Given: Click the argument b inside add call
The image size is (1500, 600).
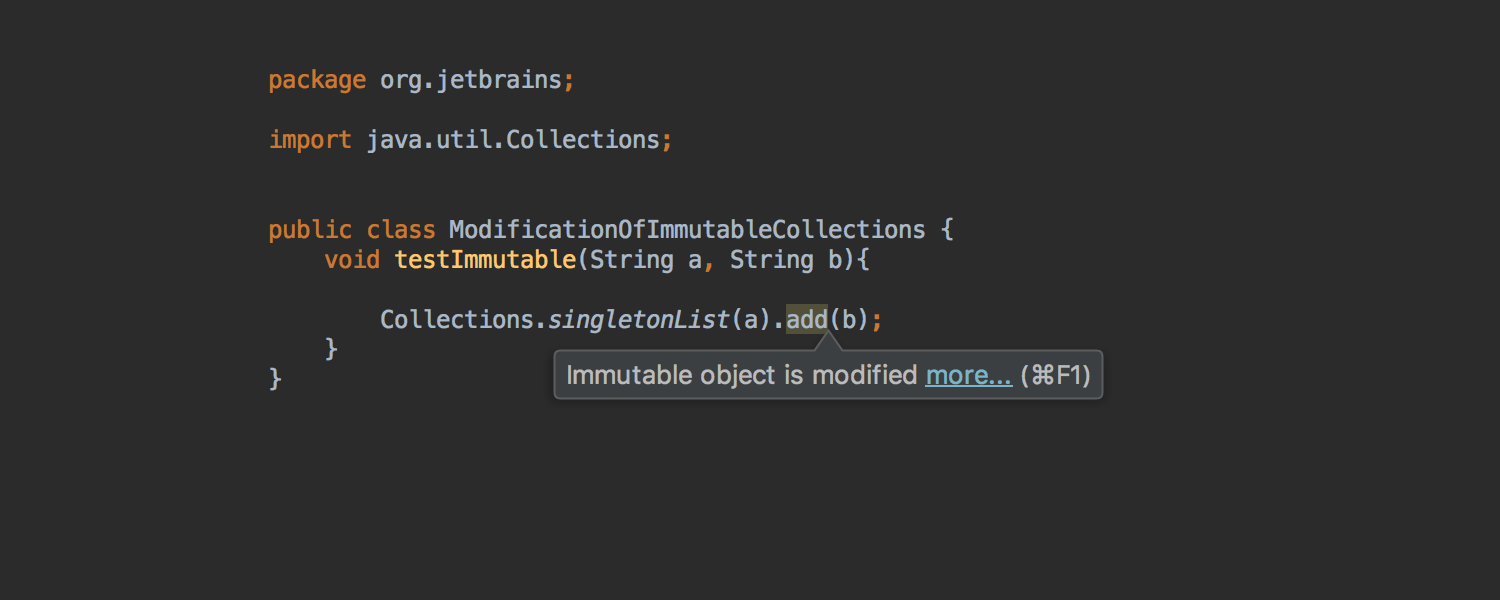Looking at the screenshot, I should coord(849,320).
